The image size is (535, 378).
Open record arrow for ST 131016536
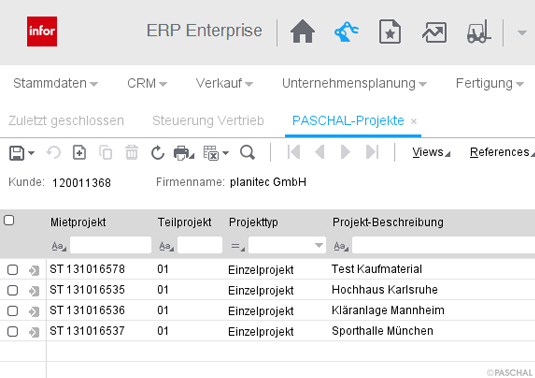click(34, 311)
